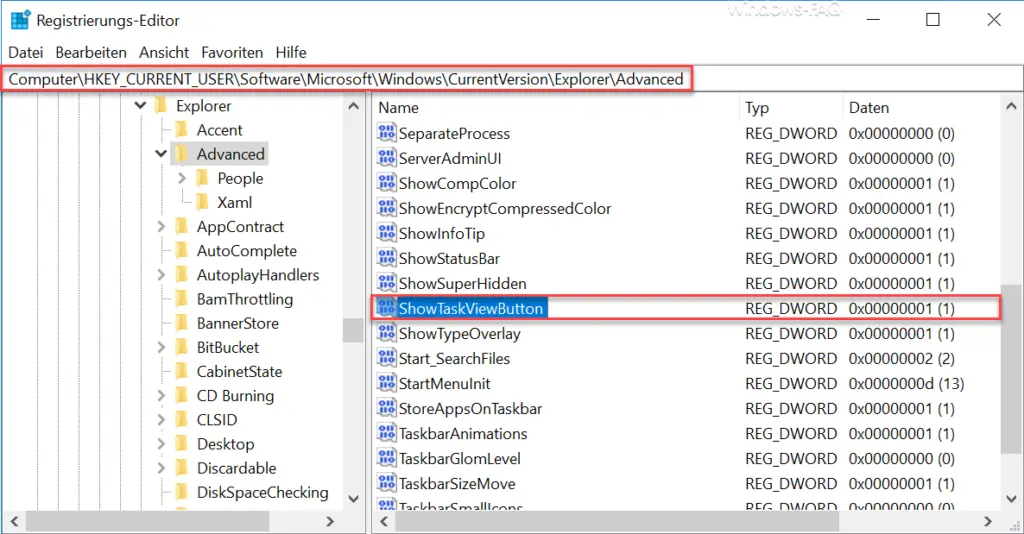Expand the Discardable key
This screenshot has width=1024, height=534.
(x=161, y=468)
